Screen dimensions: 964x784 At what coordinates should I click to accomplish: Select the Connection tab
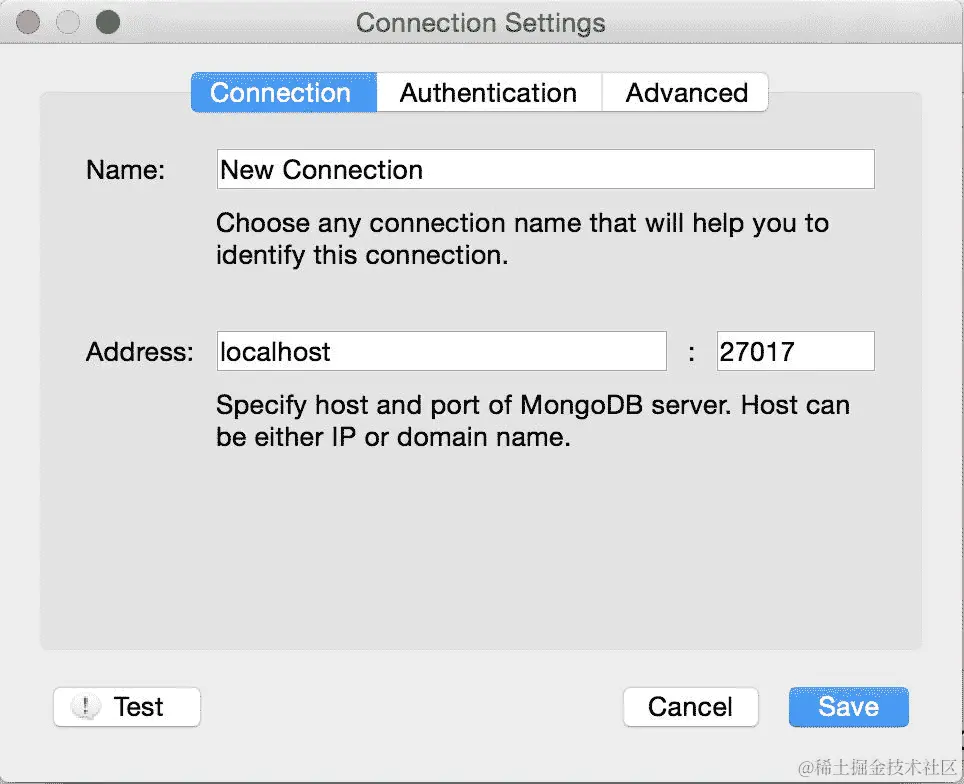coord(283,93)
